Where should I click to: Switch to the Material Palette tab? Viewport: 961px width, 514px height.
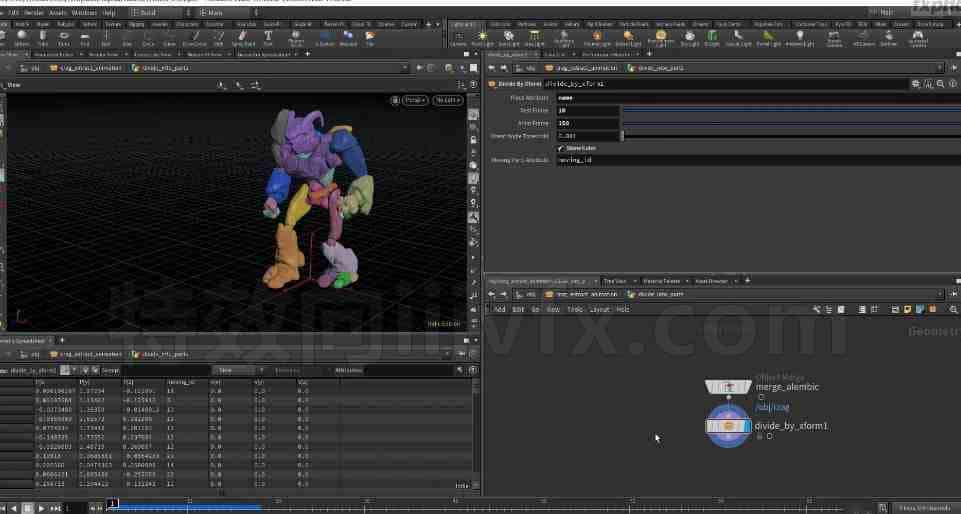pos(661,281)
